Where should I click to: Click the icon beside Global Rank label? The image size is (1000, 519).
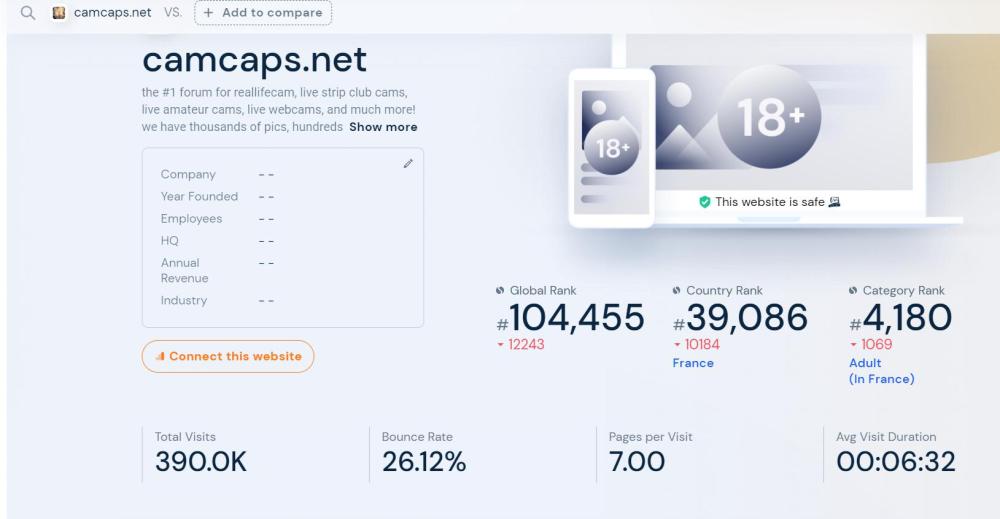tap(500, 290)
